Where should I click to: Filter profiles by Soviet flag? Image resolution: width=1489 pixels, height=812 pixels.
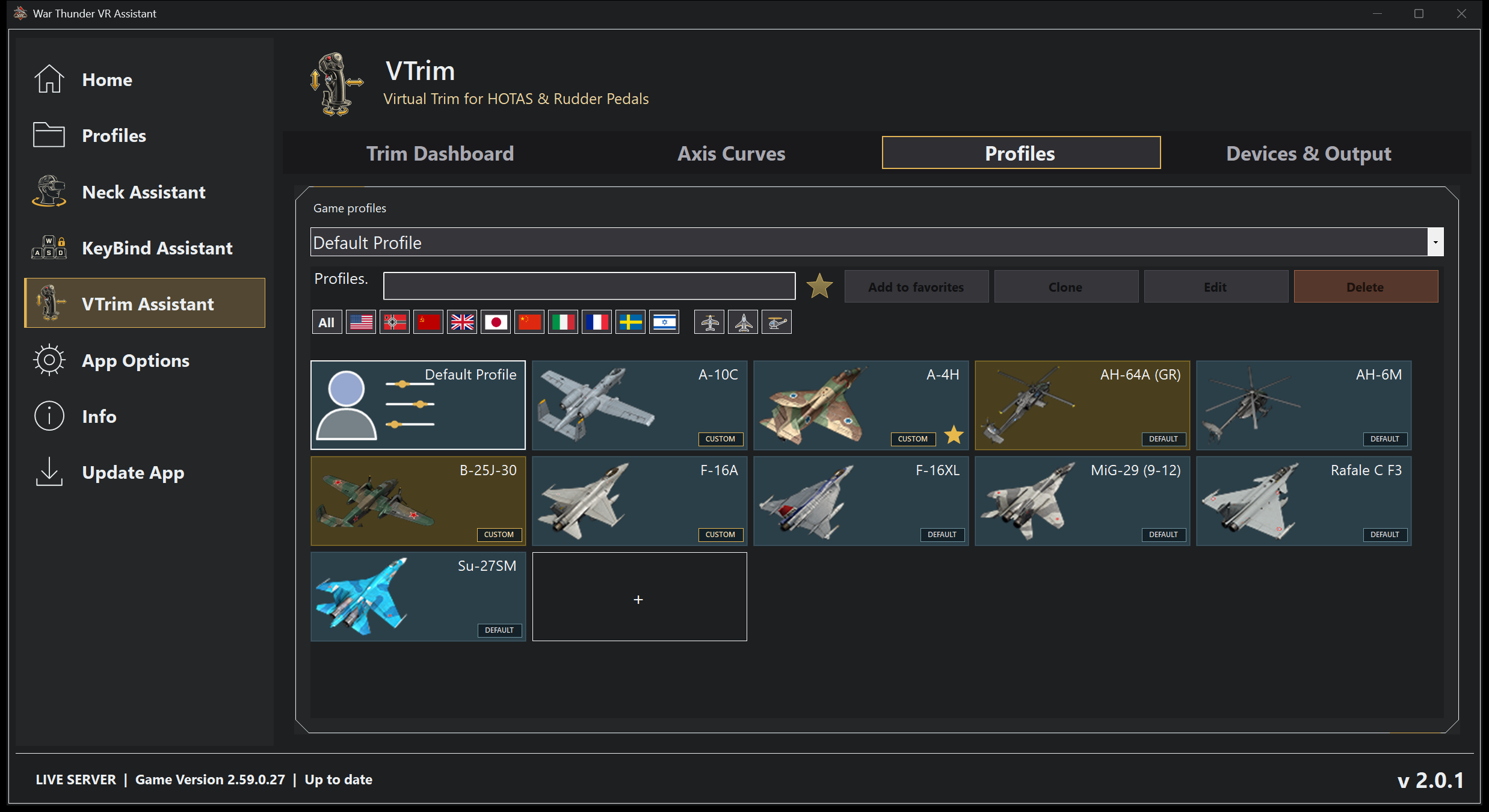pyautogui.click(x=428, y=322)
